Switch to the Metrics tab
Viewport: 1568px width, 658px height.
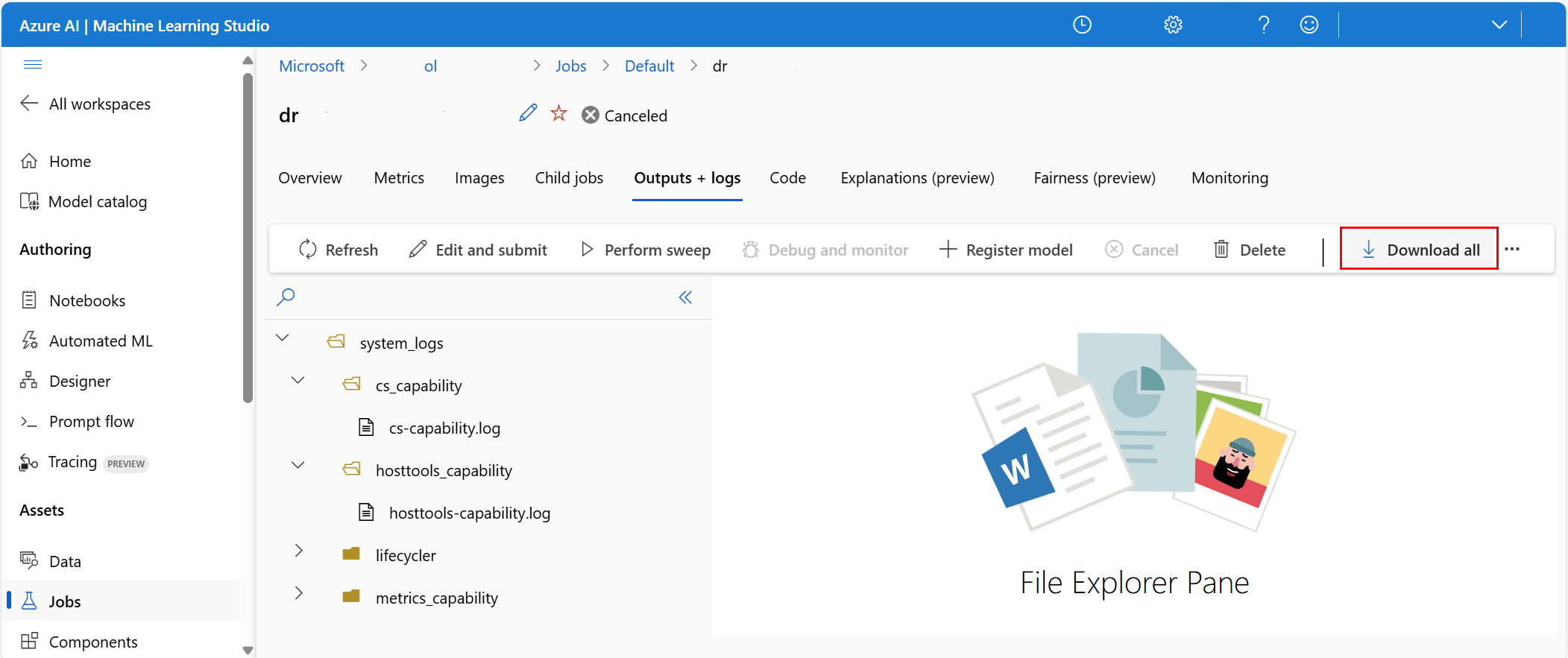tap(399, 178)
